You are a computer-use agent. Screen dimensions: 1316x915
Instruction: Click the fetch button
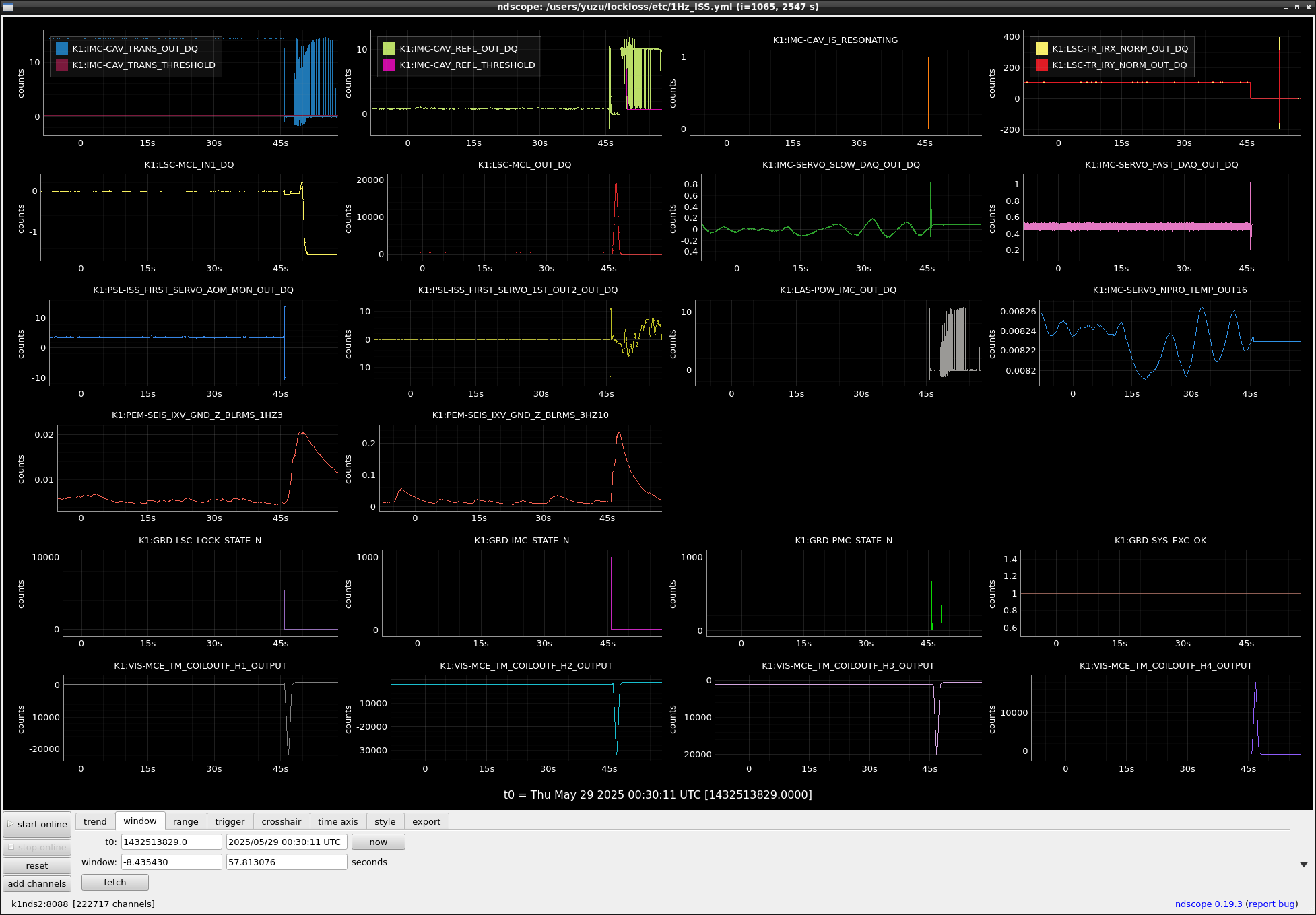click(x=115, y=882)
